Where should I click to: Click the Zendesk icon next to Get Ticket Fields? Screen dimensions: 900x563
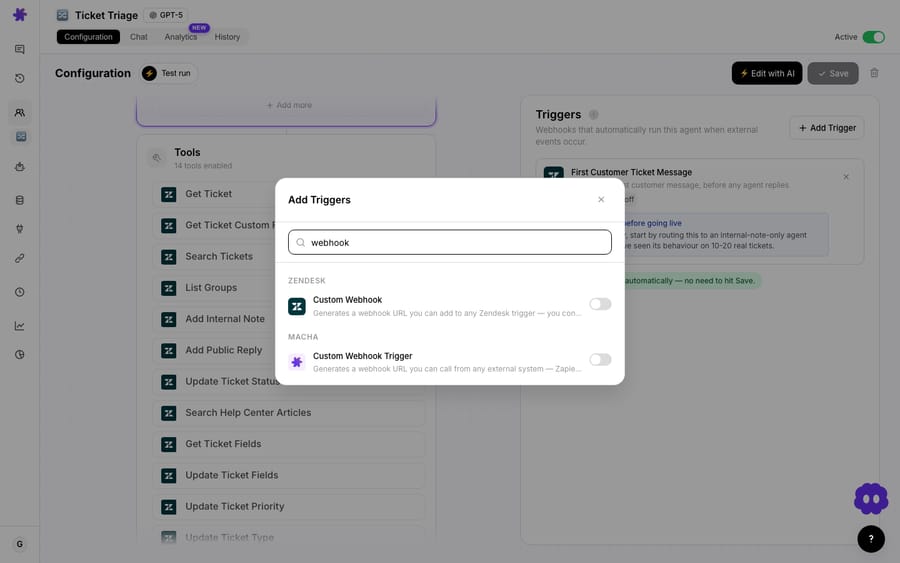click(169, 444)
